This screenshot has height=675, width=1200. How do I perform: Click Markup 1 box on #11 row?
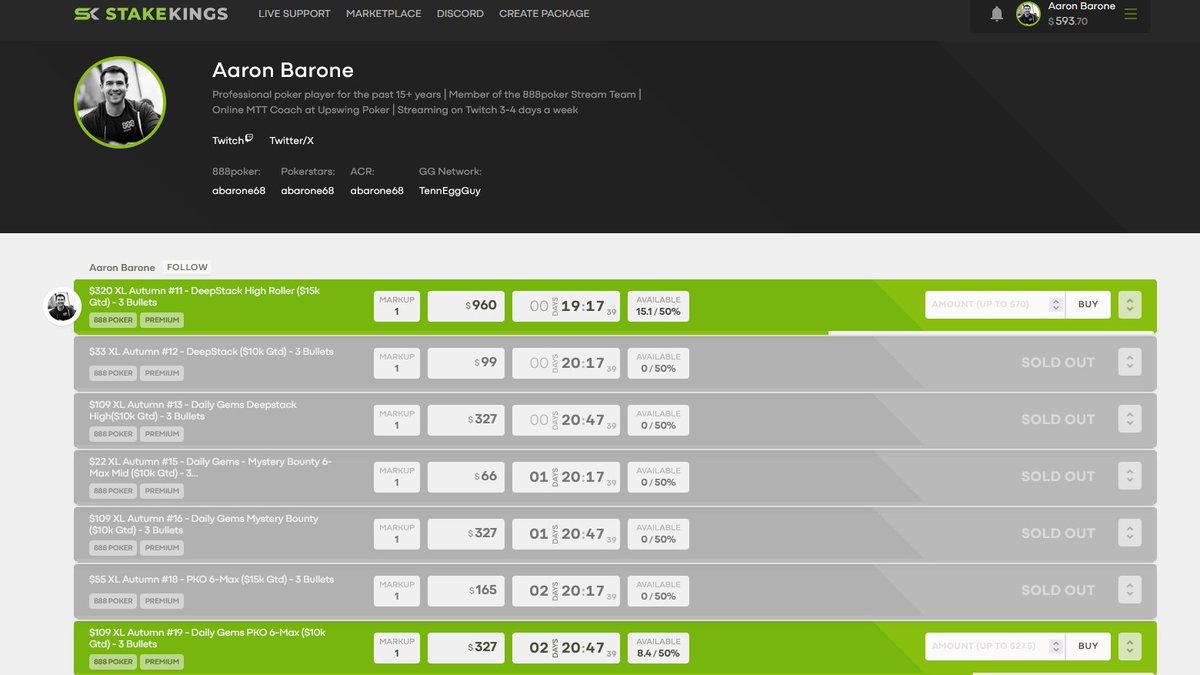[x=397, y=306]
